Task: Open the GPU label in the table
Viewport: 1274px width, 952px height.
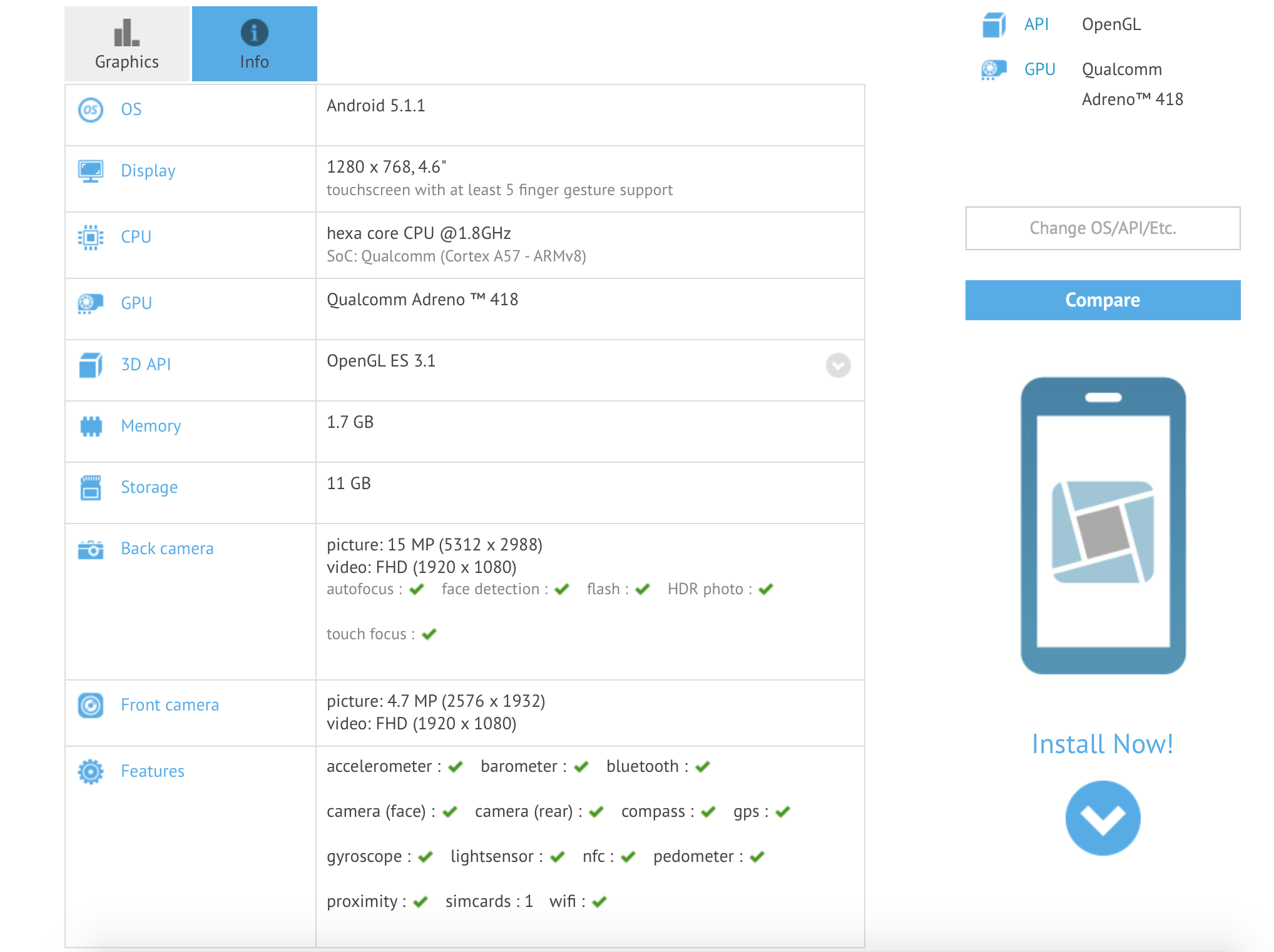Action: click(x=136, y=303)
